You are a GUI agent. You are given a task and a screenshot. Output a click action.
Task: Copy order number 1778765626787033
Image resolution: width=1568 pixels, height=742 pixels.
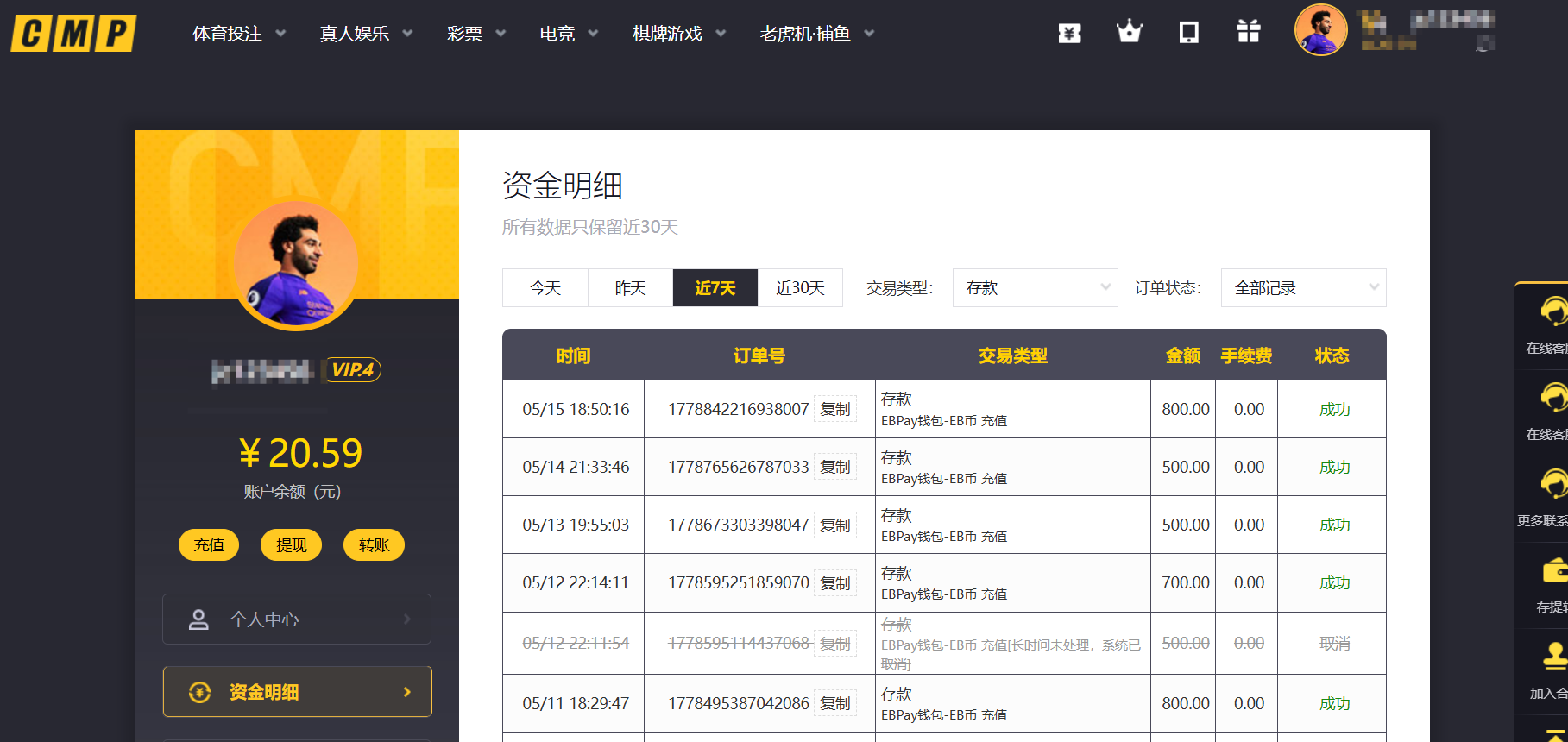835,467
